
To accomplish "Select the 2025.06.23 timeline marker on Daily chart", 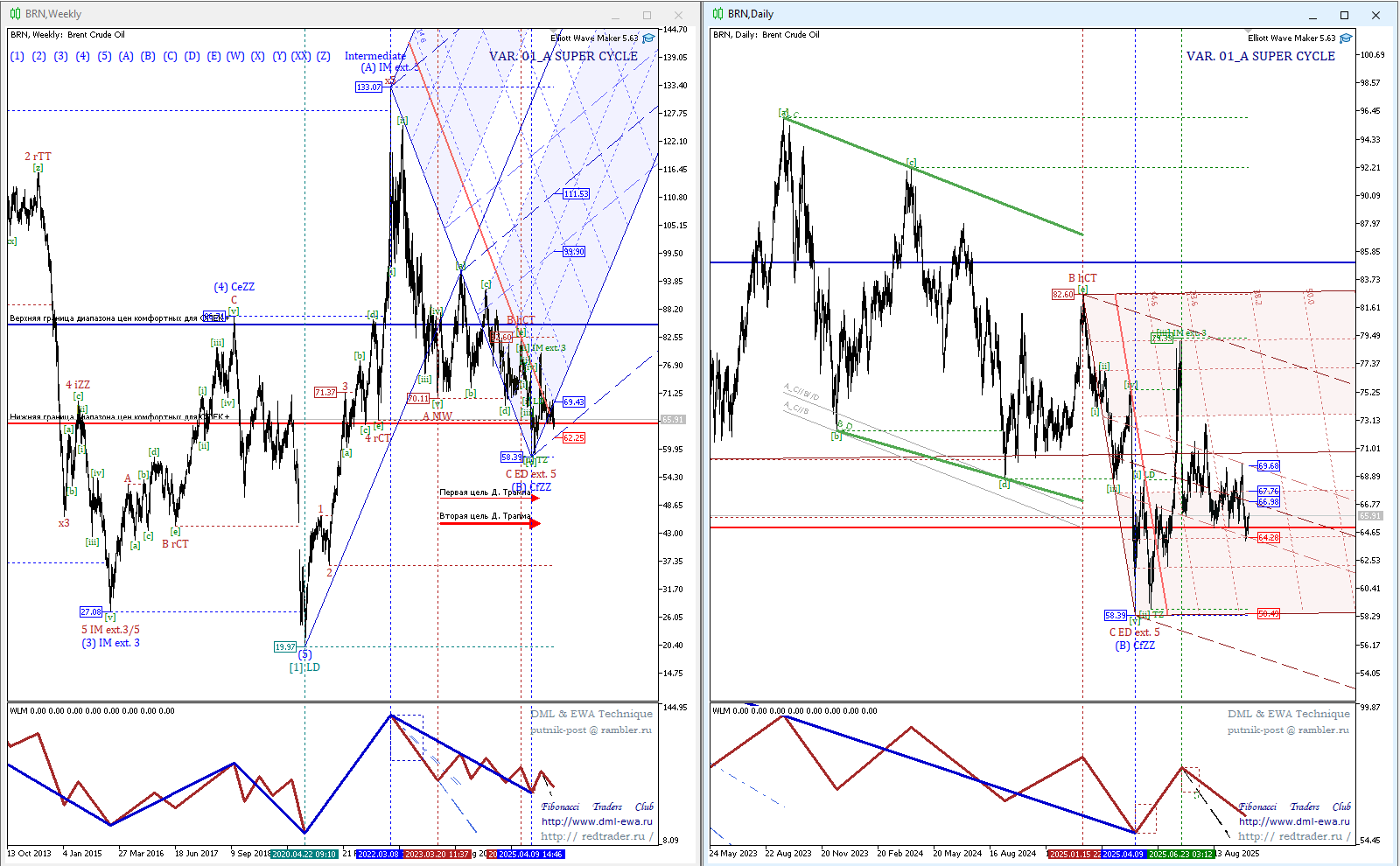I will click(1180, 854).
